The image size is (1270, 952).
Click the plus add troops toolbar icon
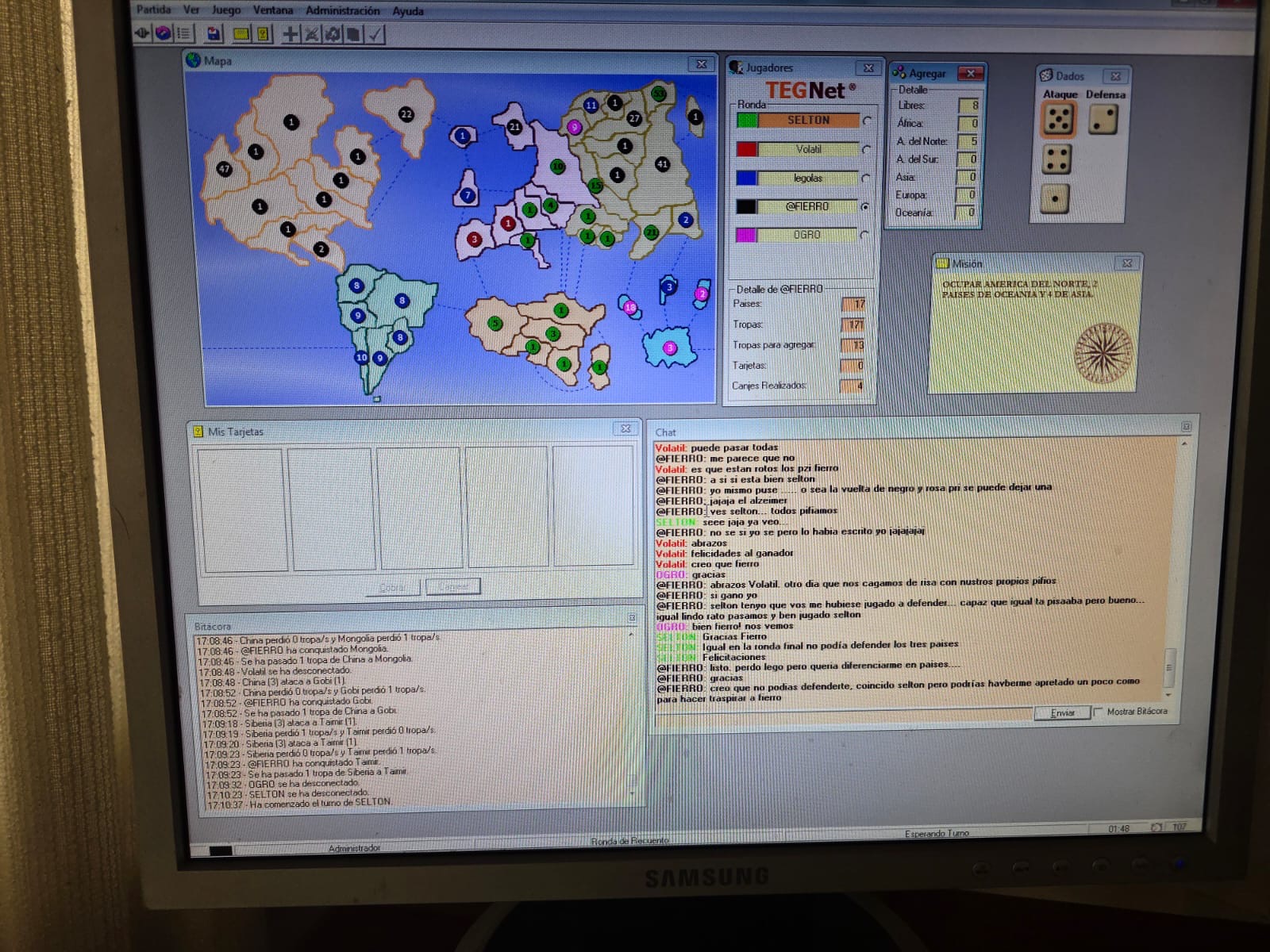click(x=291, y=33)
